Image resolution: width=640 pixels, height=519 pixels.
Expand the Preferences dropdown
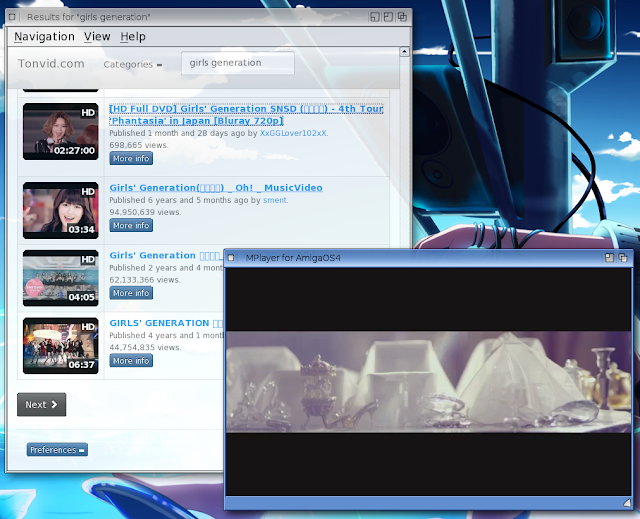[x=57, y=450]
